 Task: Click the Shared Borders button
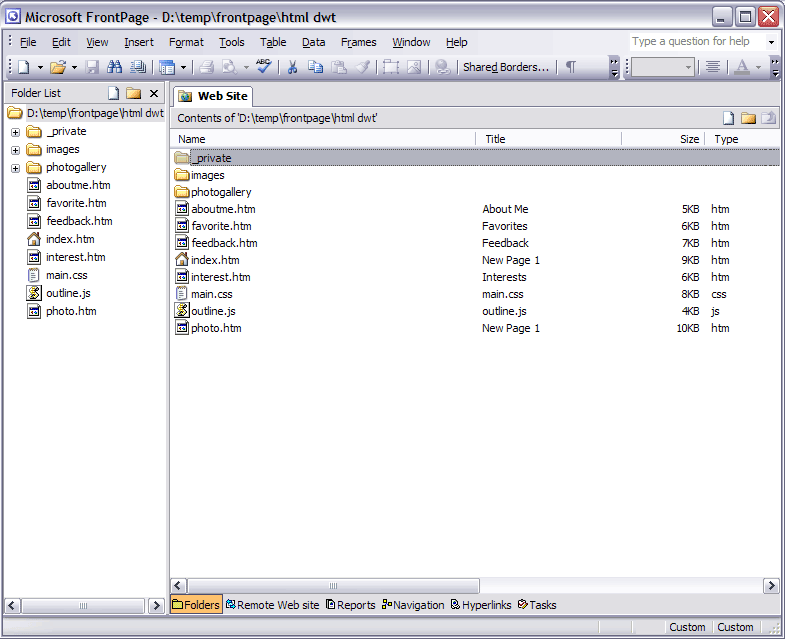tap(506, 67)
